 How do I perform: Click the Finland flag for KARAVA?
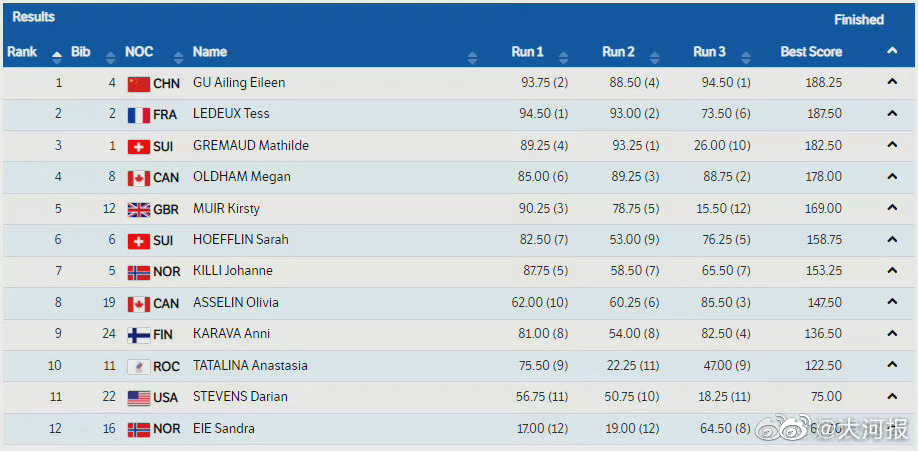pyautogui.click(x=138, y=335)
